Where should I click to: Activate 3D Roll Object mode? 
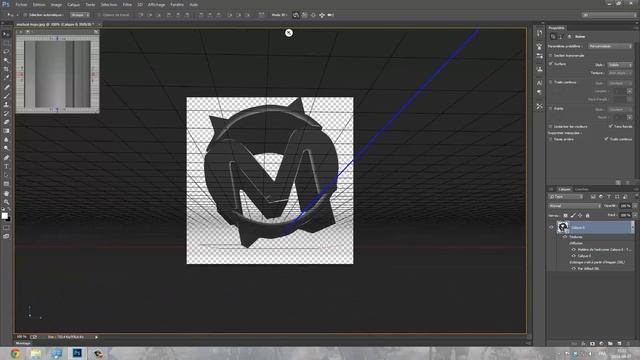pos(304,15)
